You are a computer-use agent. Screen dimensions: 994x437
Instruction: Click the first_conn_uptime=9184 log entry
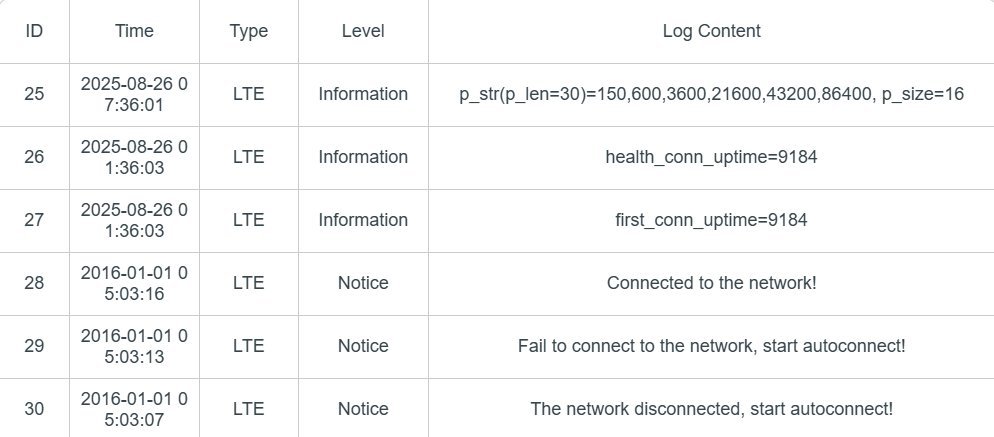pos(711,220)
